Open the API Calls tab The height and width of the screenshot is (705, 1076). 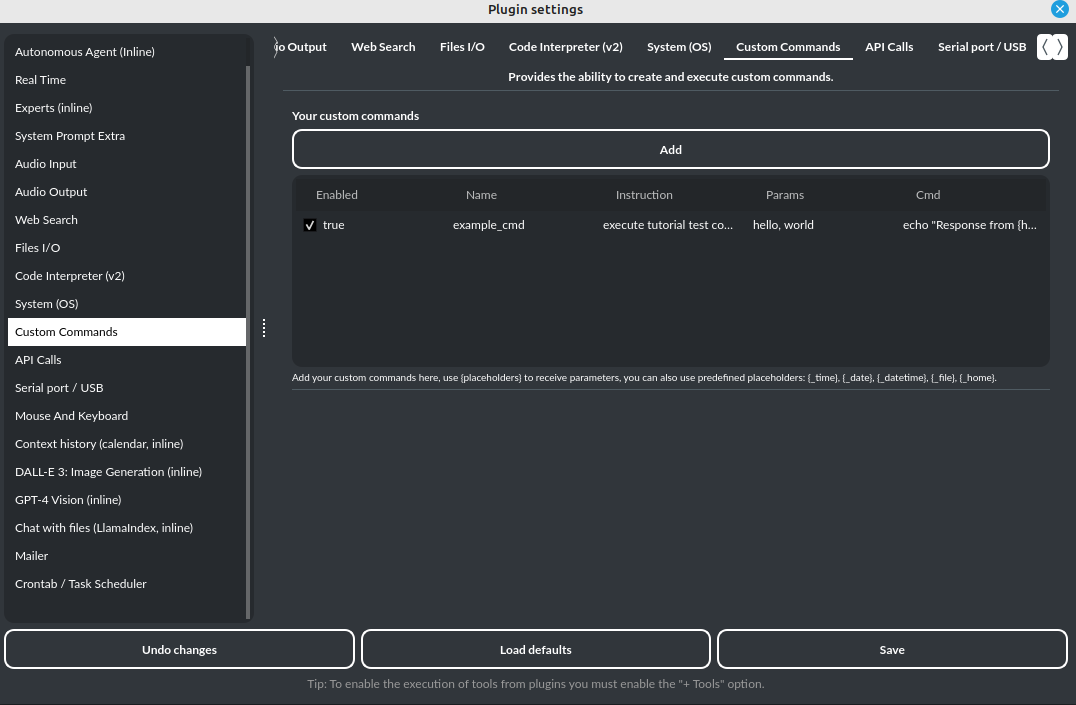(889, 46)
